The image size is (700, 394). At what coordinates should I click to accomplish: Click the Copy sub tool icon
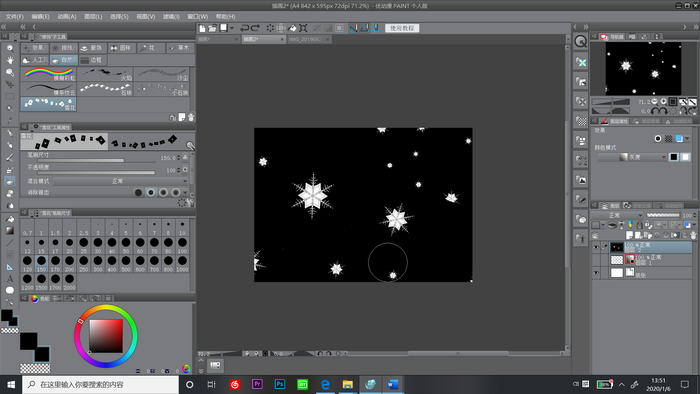click(x=182, y=117)
